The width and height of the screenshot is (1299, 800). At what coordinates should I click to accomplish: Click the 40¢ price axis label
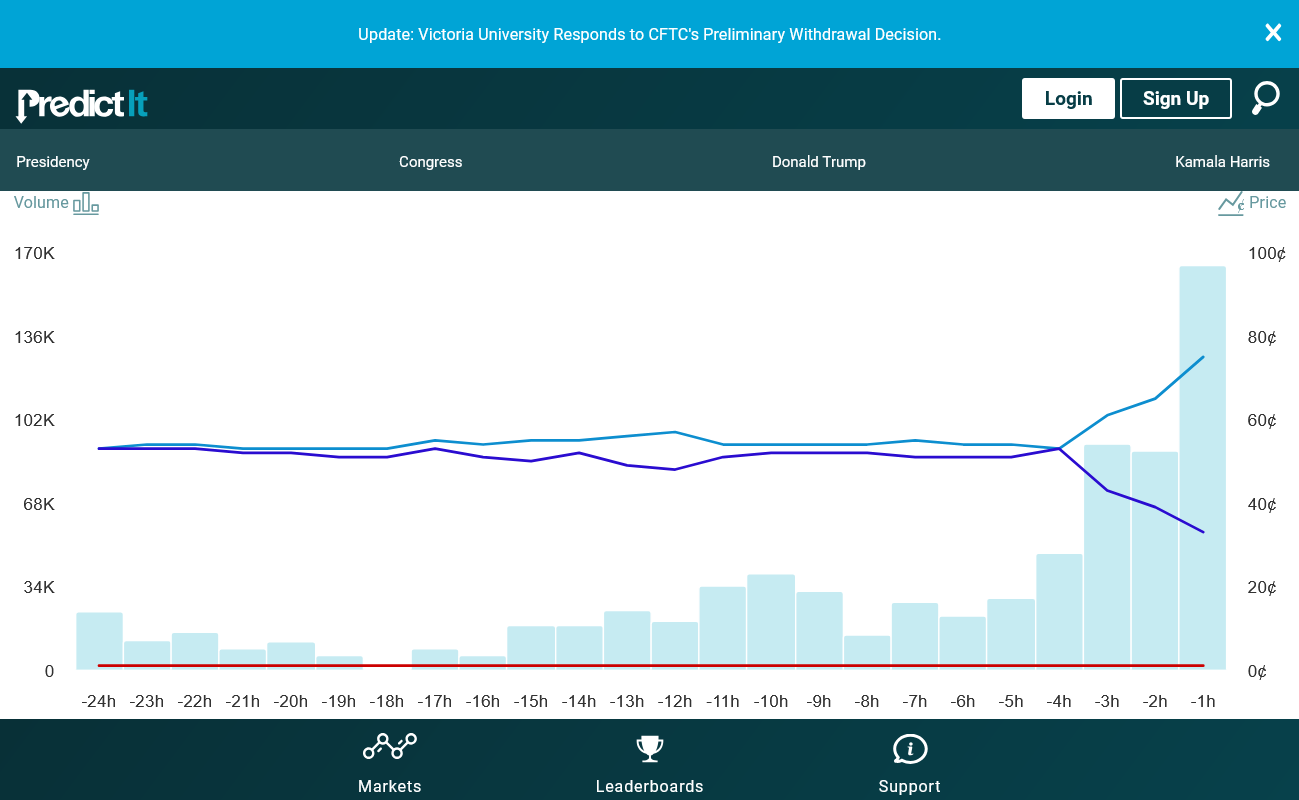[x=1262, y=504]
